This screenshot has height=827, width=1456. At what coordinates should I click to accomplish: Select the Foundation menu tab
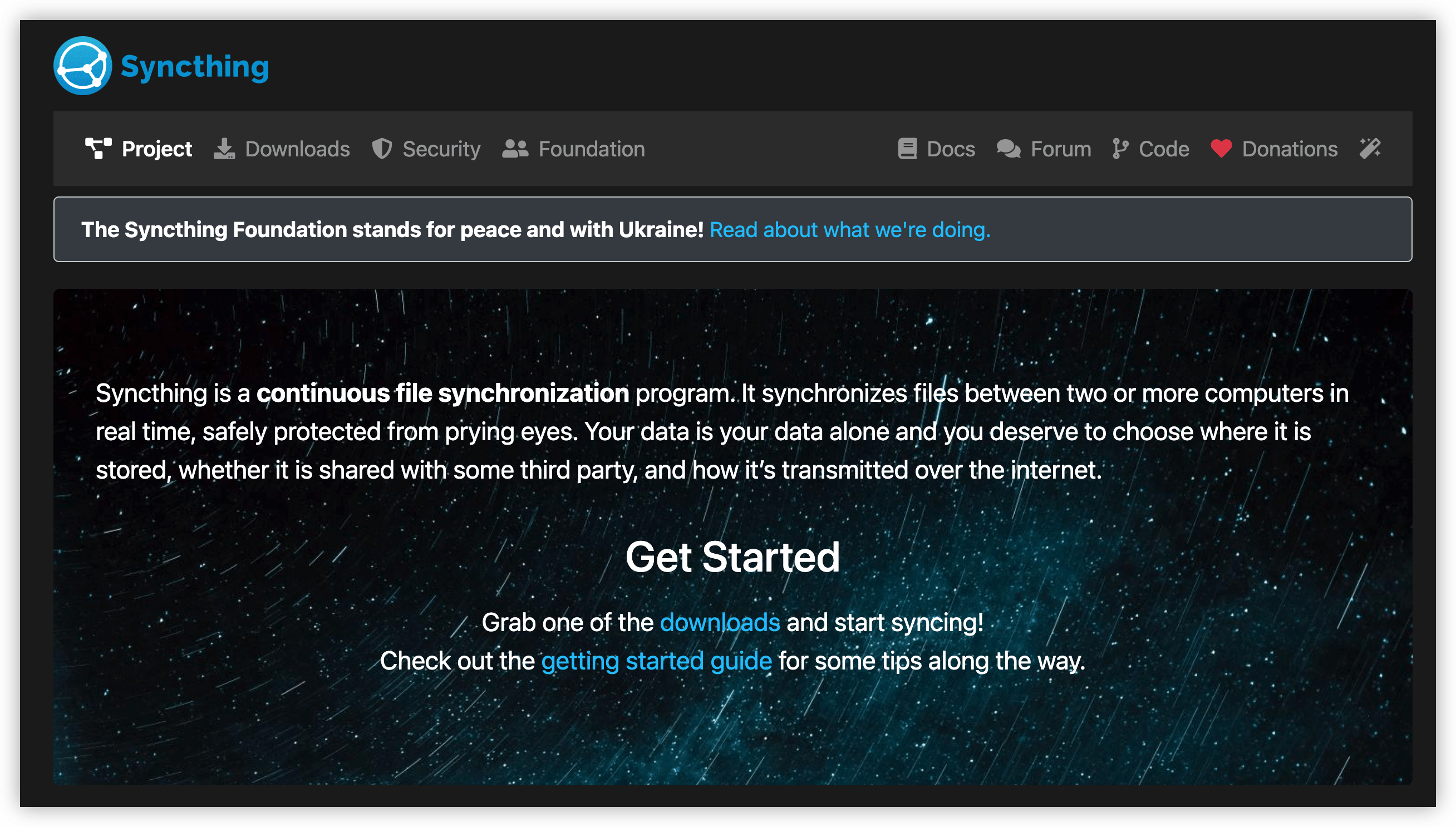tap(591, 148)
